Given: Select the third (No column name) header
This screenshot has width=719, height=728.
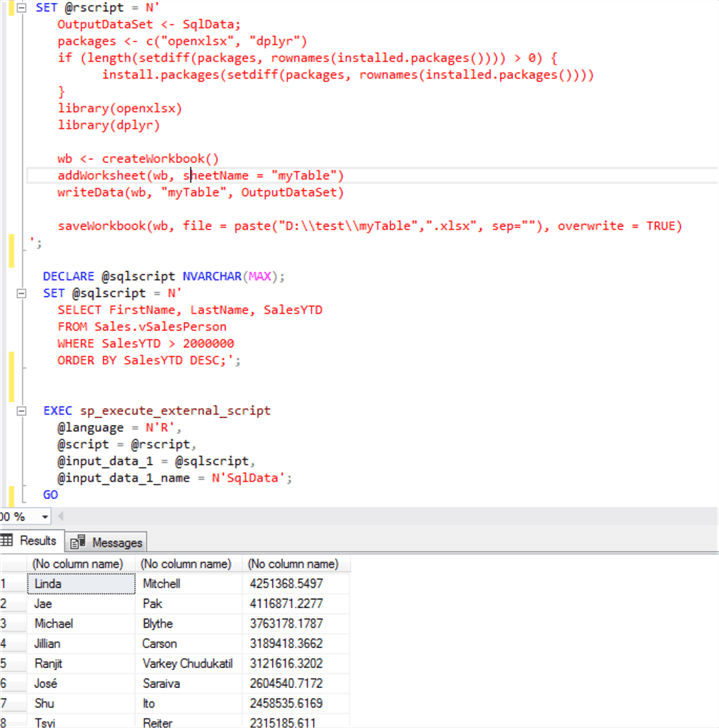Looking at the screenshot, I should [296, 564].
